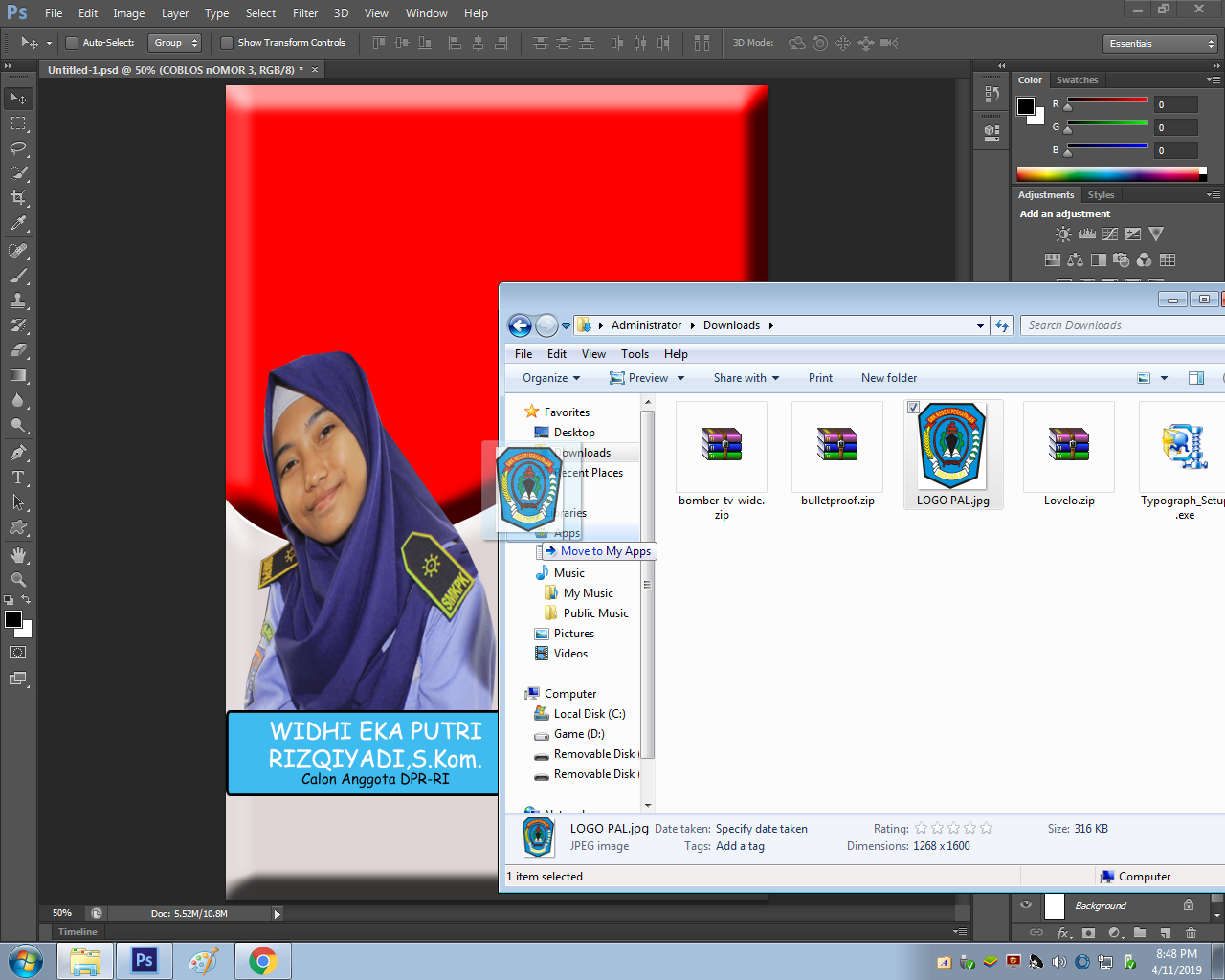Image resolution: width=1225 pixels, height=980 pixels.
Task: Pick a color from the spectrum ramp
Action: (1107, 174)
